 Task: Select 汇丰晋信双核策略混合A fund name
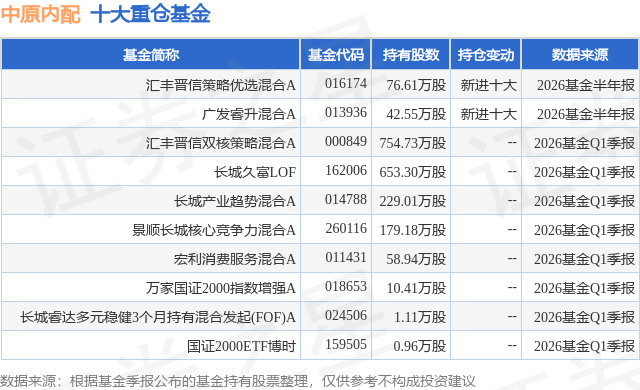tap(220, 143)
